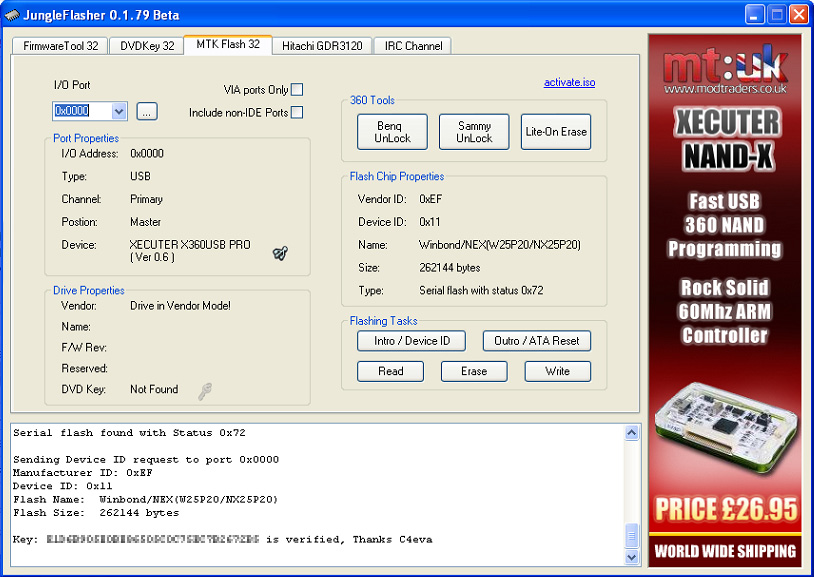Switch to the FirmwareTool 32 tab
The height and width of the screenshot is (577, 814).
click(60, 46)
